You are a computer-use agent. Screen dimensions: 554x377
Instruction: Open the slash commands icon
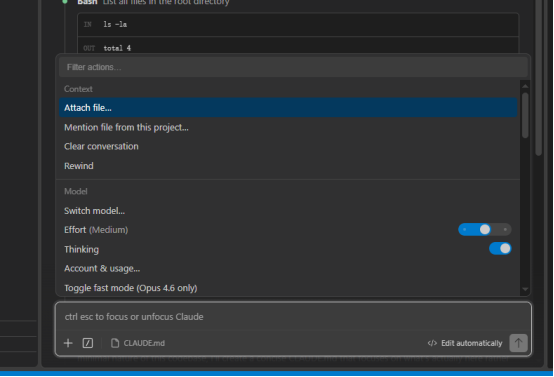pos(88,343)
